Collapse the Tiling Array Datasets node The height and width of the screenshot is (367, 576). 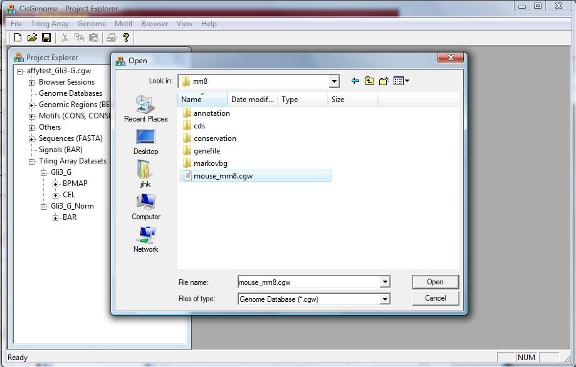point(32,161)
